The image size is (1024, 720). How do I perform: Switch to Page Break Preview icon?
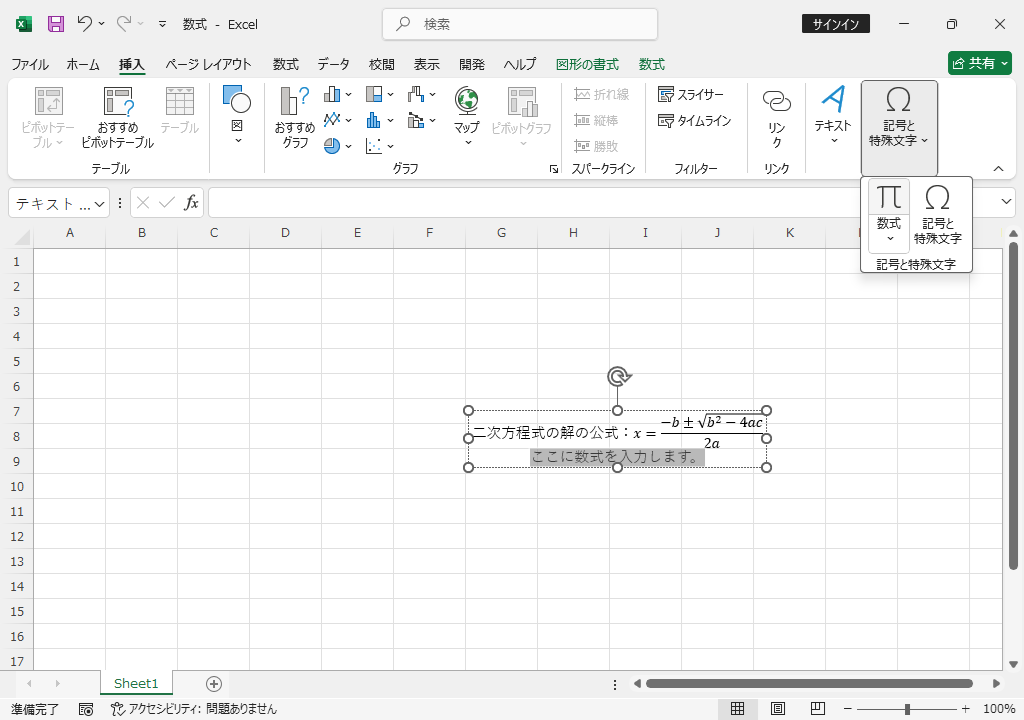[x=818, y=709]
